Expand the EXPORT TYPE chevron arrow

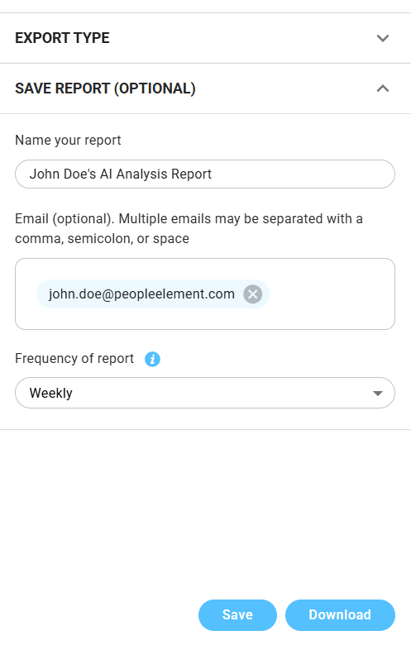tap(383, 38)
